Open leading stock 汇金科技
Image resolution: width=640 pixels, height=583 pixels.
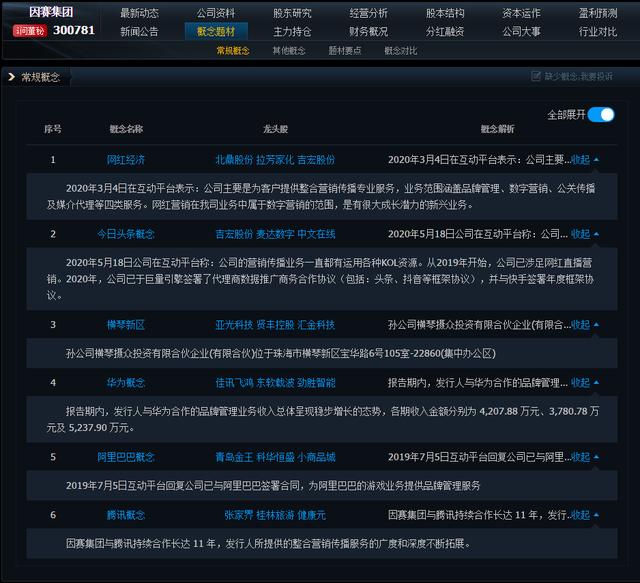pyautogui.click(x=316, y=325)
